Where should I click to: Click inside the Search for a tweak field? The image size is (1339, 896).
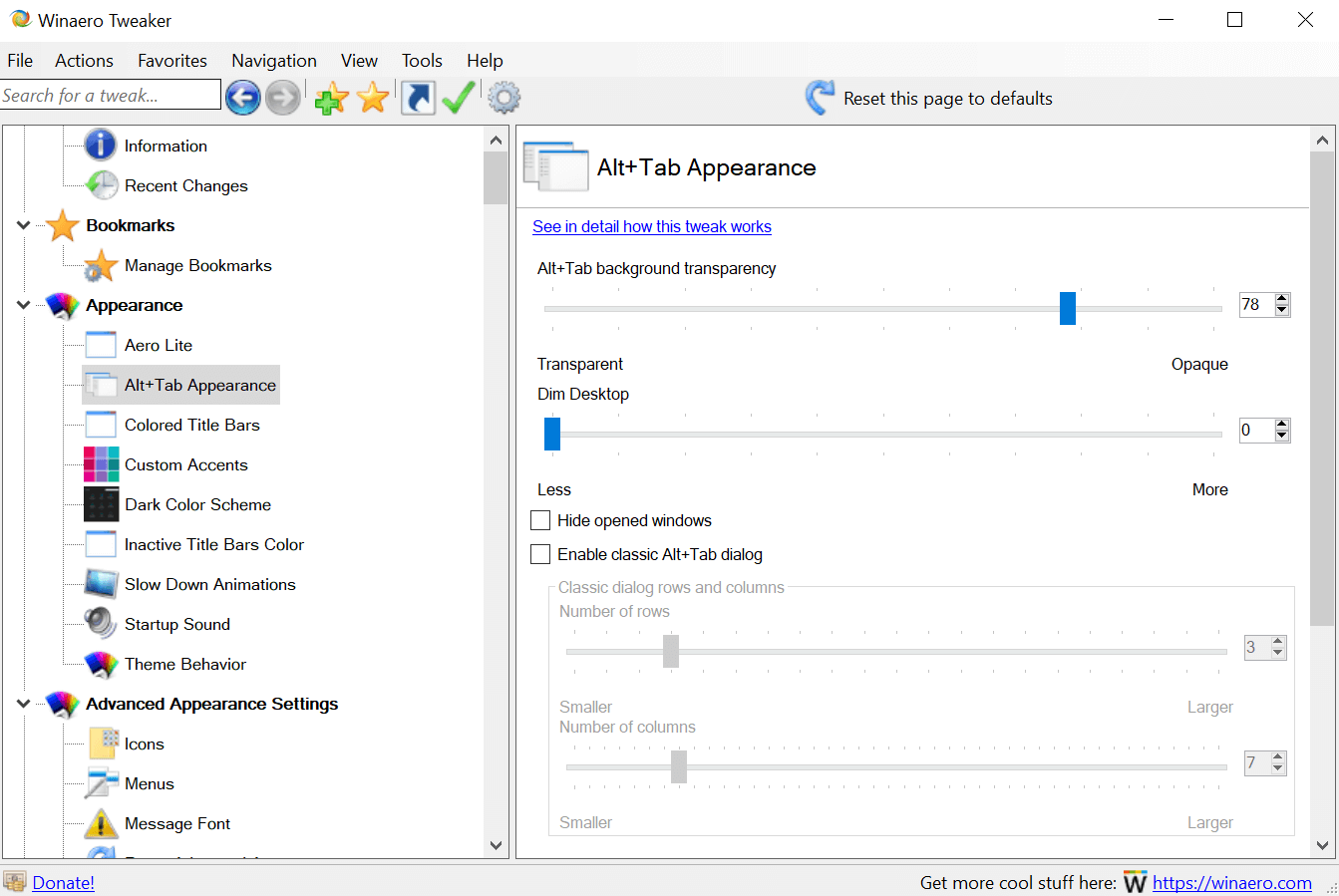coord(110,94)
